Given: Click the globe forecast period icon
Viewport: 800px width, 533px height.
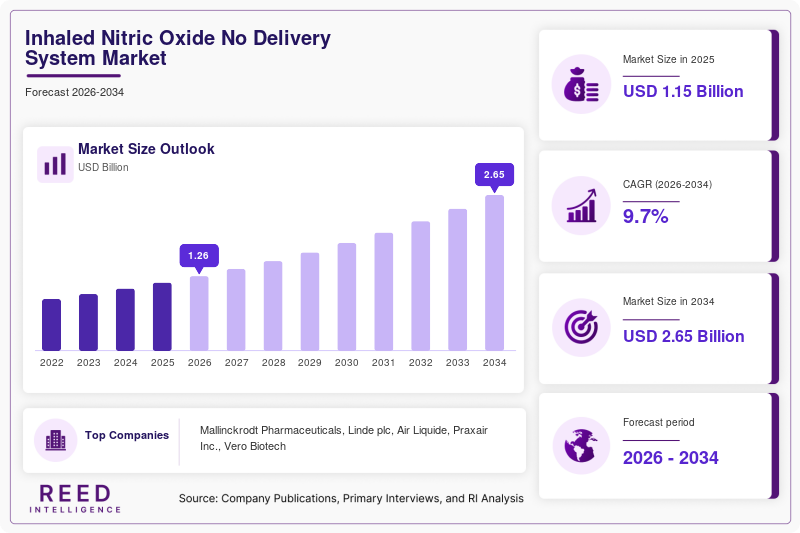Looking at the screenshot, I should 581,446.
